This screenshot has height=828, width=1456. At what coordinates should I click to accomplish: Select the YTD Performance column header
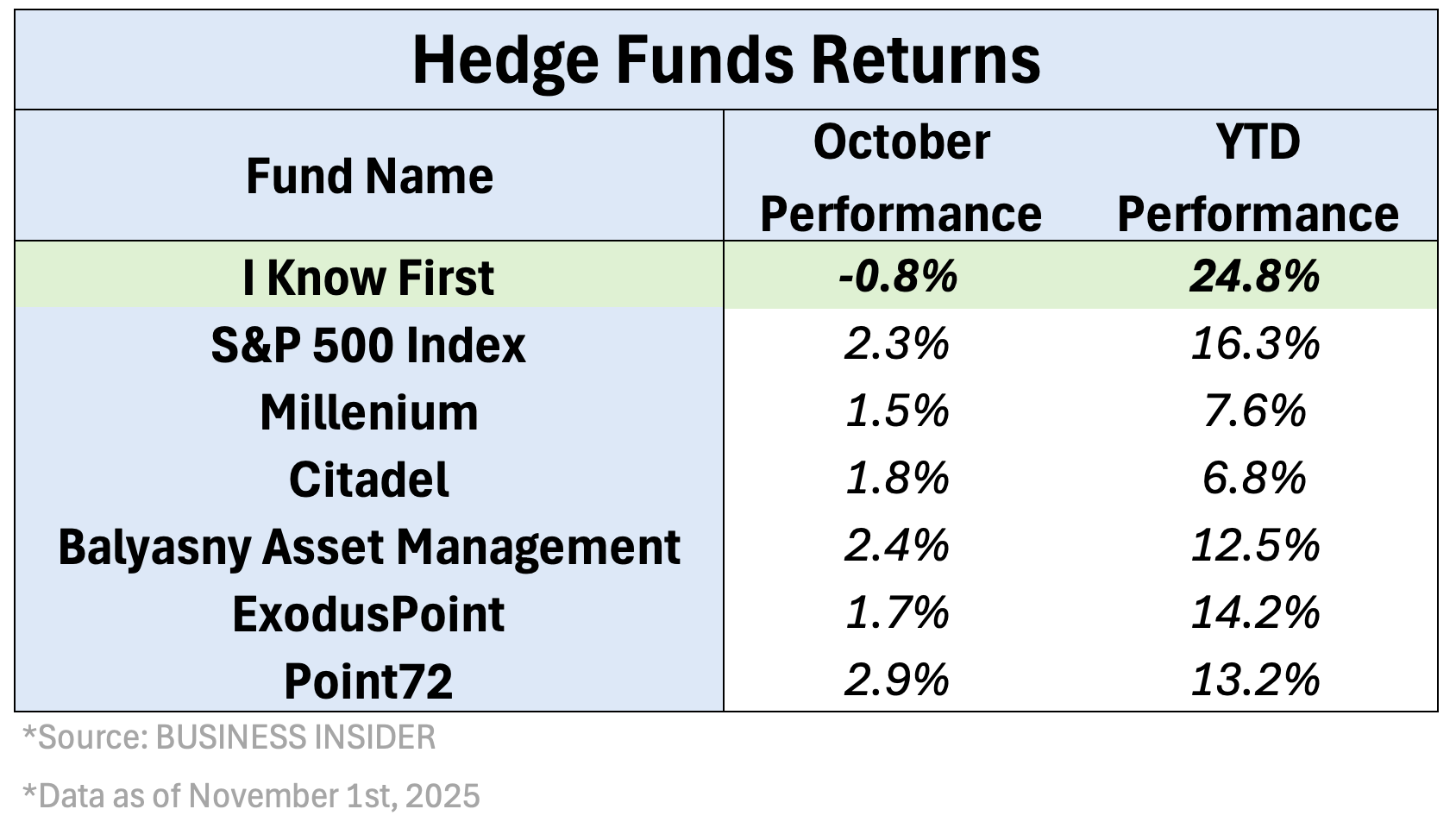point(1257,178)
